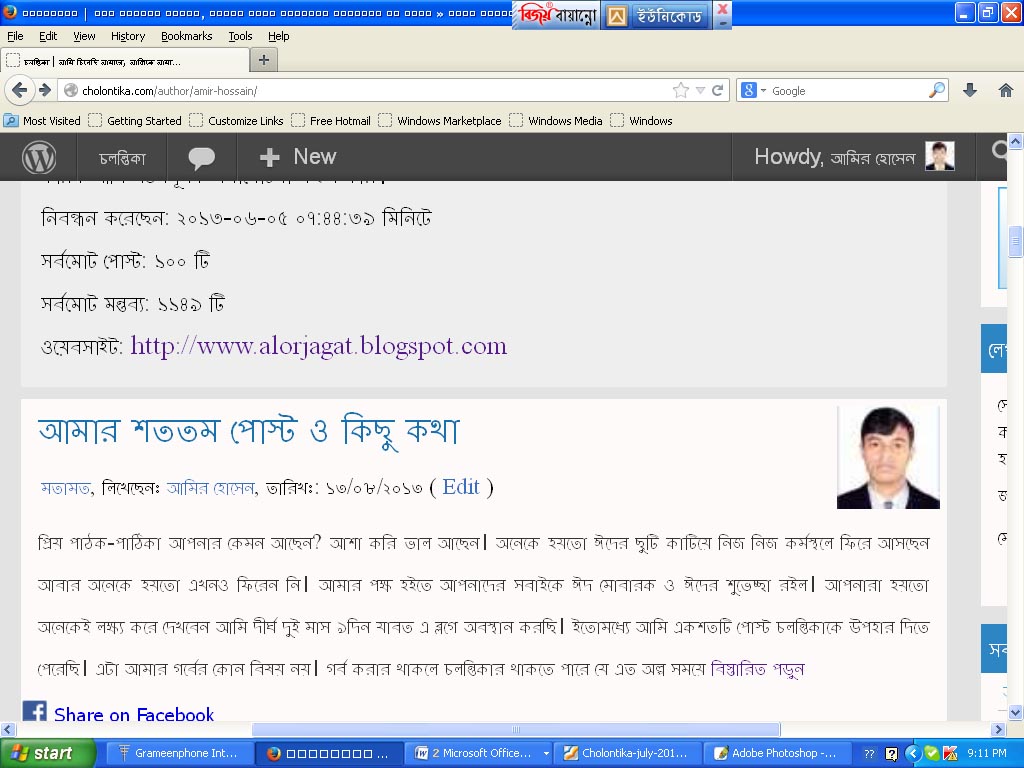The width and height of the screenshot is (1024, 768).
Task: Open a new tab with the plus button
Action: 263,60
